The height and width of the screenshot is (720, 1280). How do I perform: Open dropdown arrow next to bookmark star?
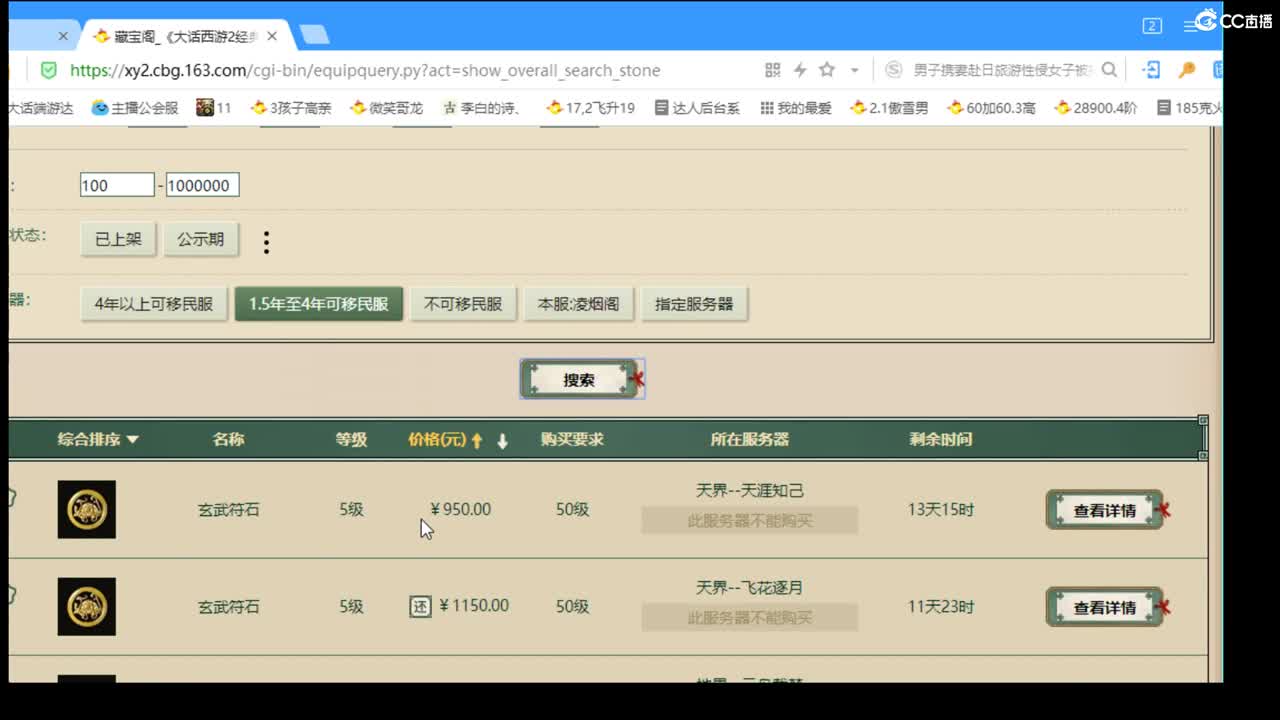coord(854,71)
